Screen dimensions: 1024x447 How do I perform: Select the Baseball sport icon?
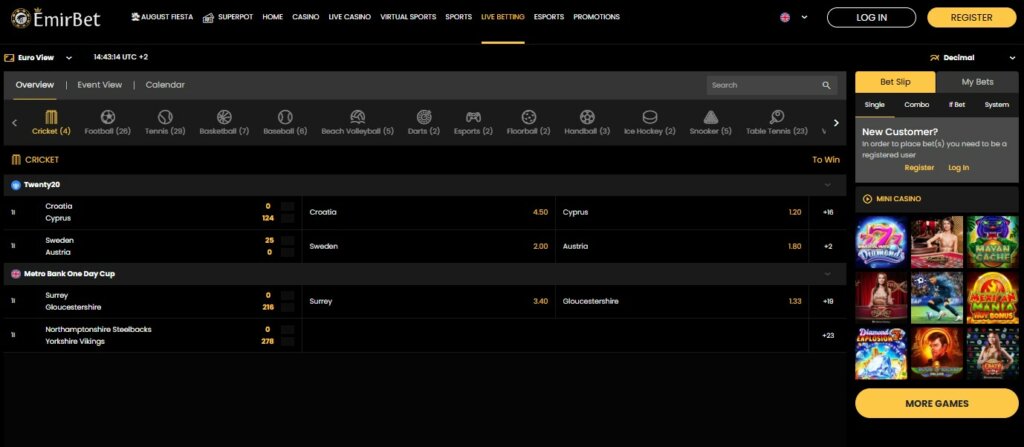pyautogui.click(x=285, y=117)
